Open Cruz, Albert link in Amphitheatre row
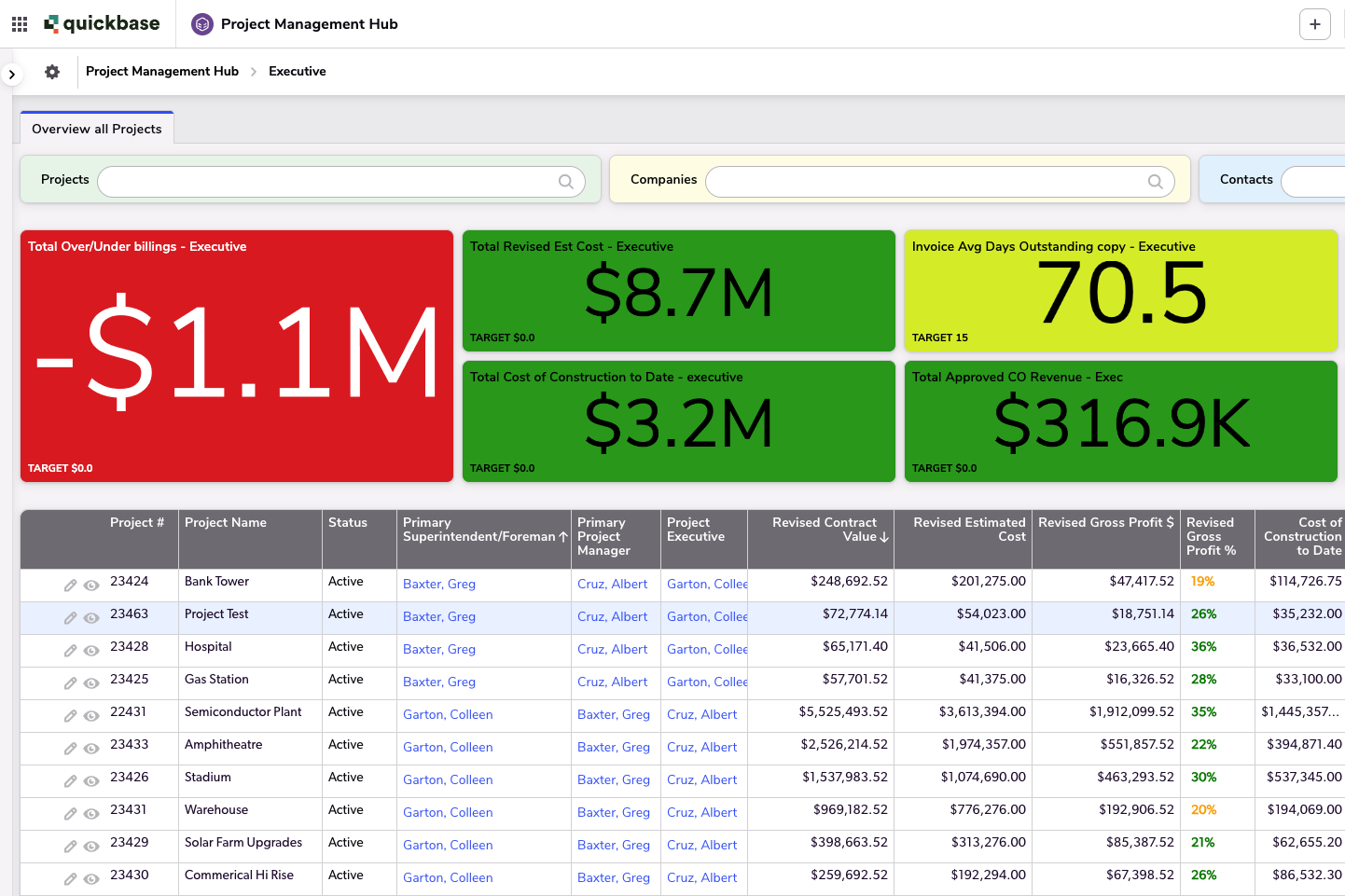The image size is (1345, 896). (x=701, y=747)
